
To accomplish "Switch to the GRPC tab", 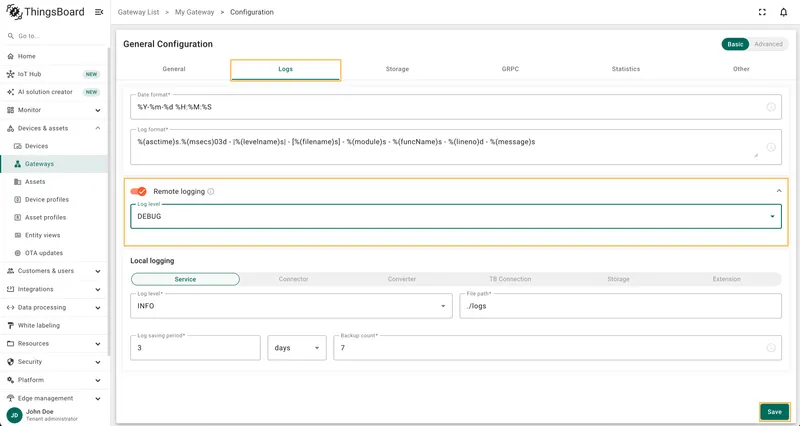I will tap(510, 69).
